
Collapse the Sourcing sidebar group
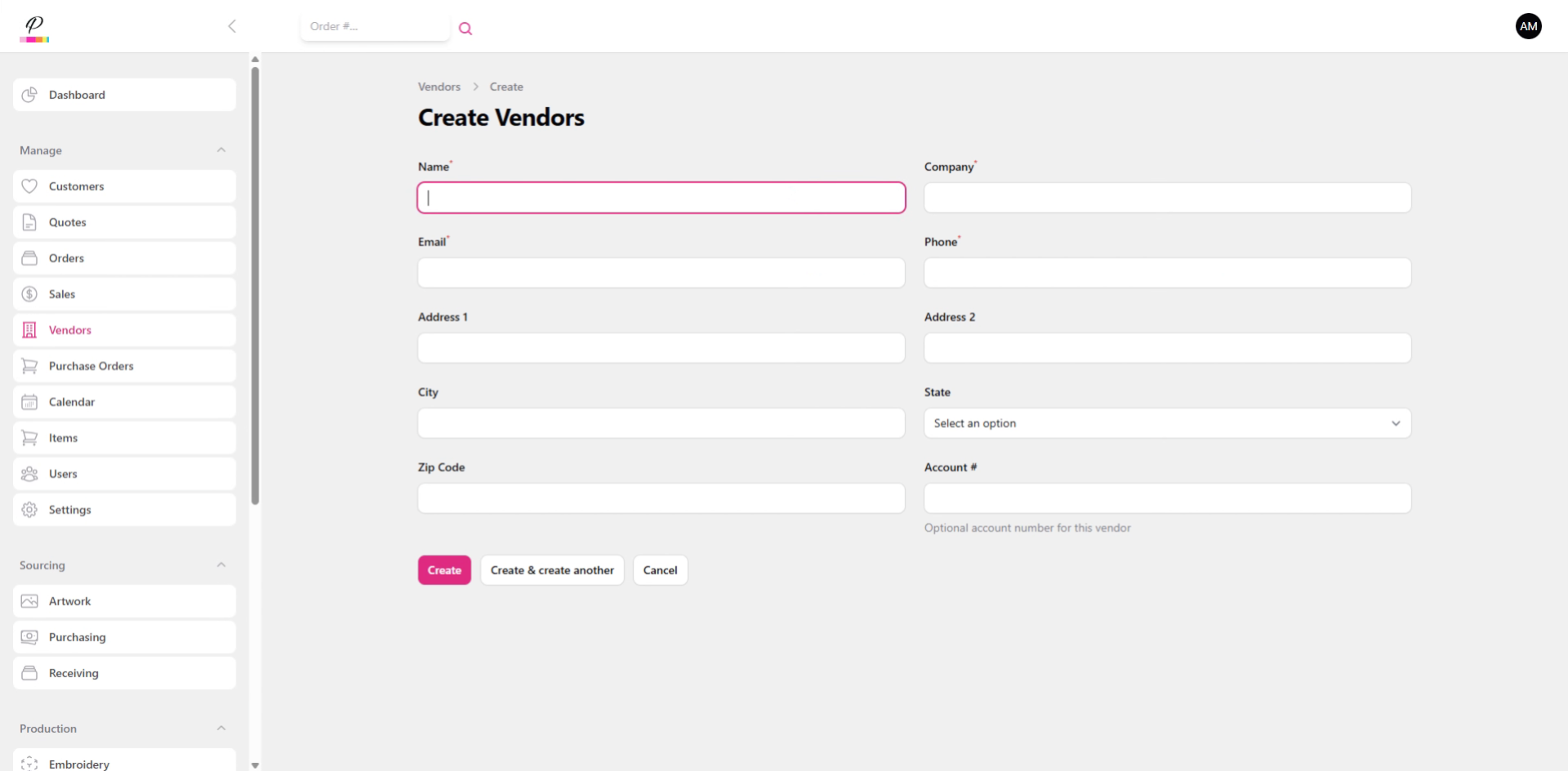(221, 564)
